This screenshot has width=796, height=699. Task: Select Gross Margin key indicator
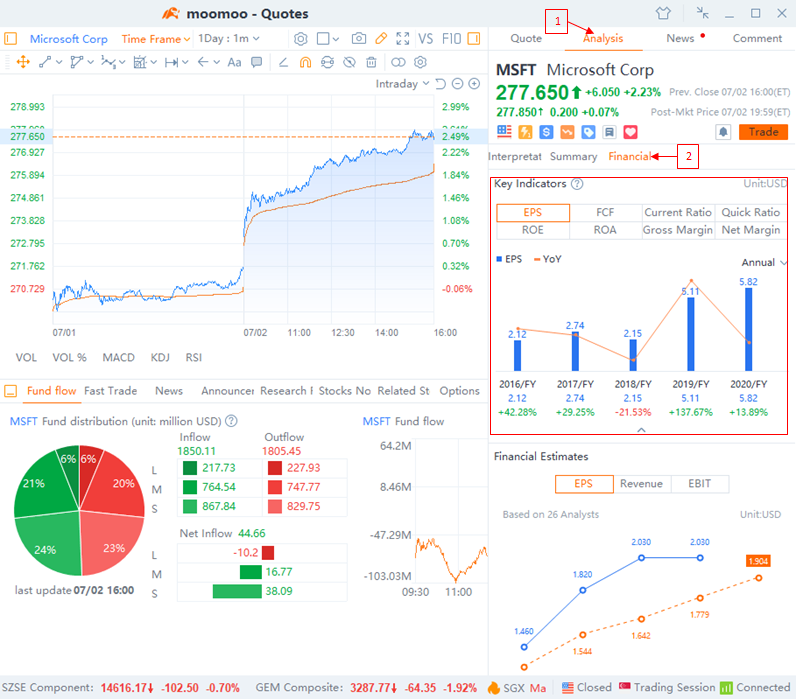pos(678,230)
